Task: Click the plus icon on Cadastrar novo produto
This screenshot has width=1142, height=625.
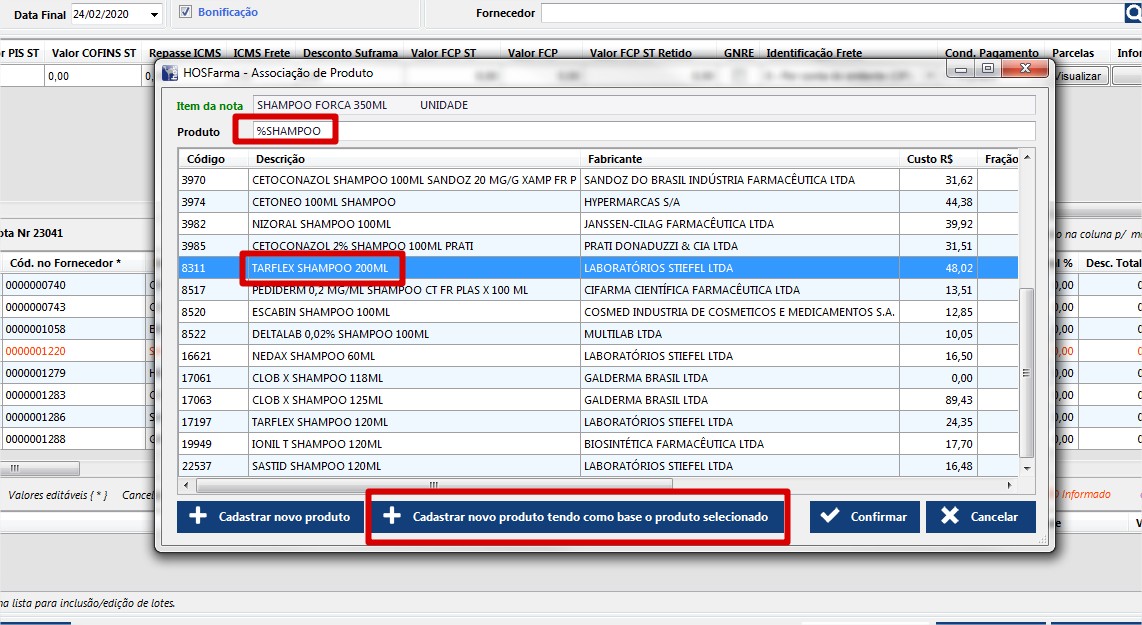Action: point(199,517)
